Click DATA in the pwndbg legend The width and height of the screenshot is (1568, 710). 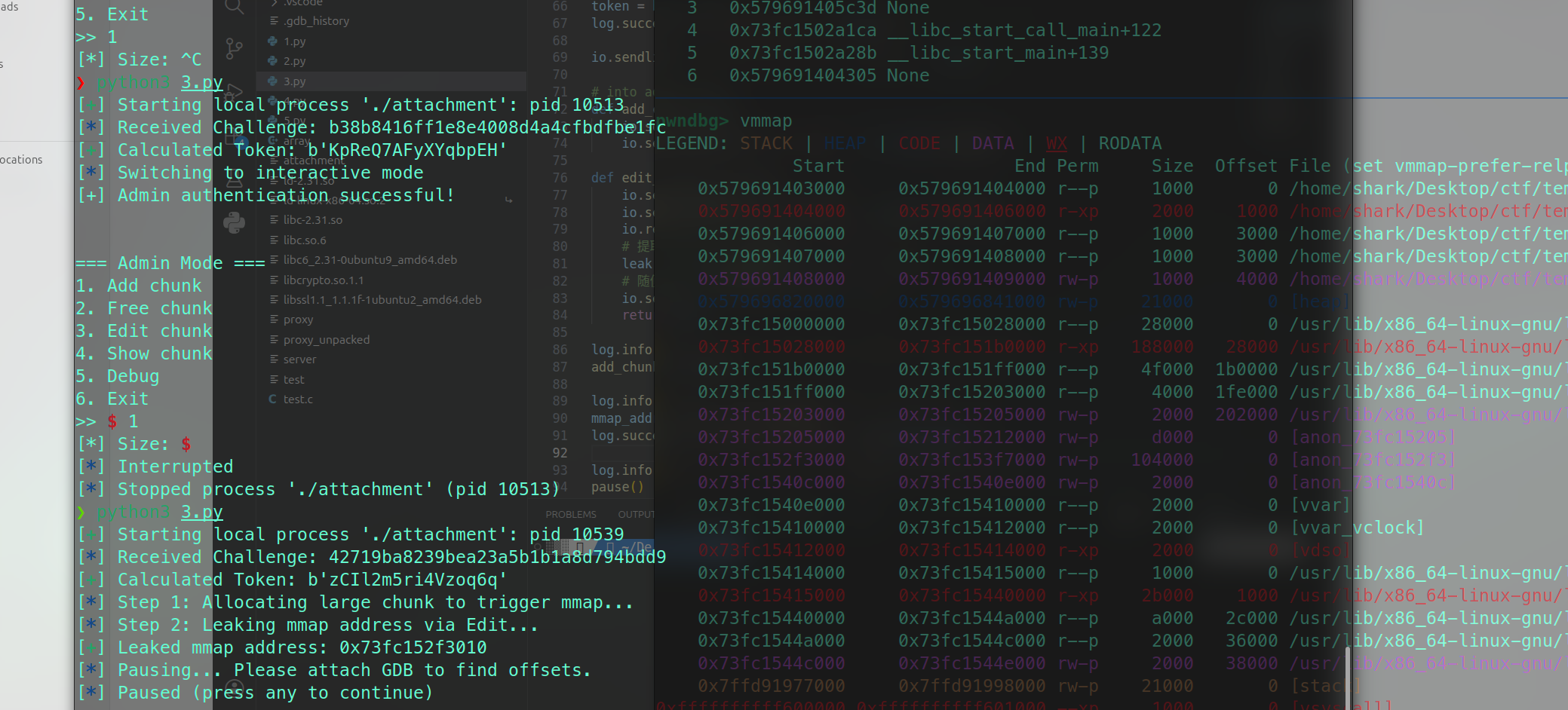point(993,143)
